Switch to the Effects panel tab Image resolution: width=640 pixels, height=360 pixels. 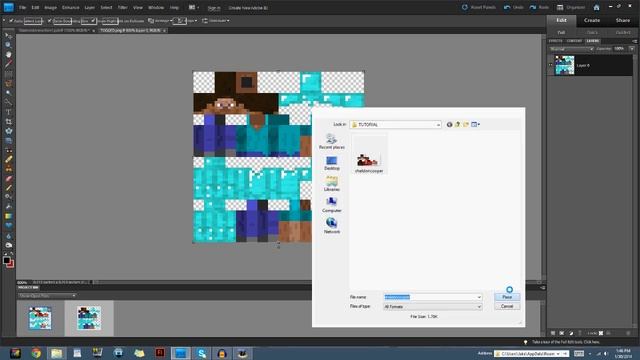[556, 41]
